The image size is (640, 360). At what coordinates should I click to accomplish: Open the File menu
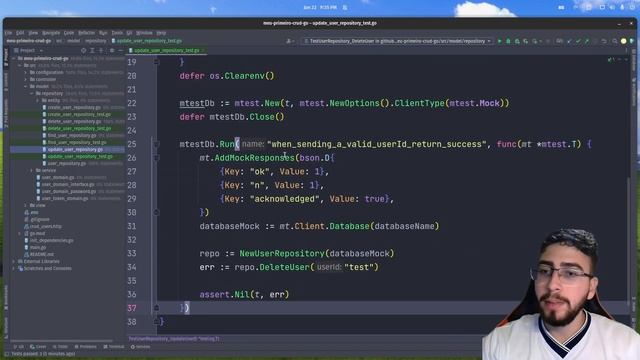[8, 33]
